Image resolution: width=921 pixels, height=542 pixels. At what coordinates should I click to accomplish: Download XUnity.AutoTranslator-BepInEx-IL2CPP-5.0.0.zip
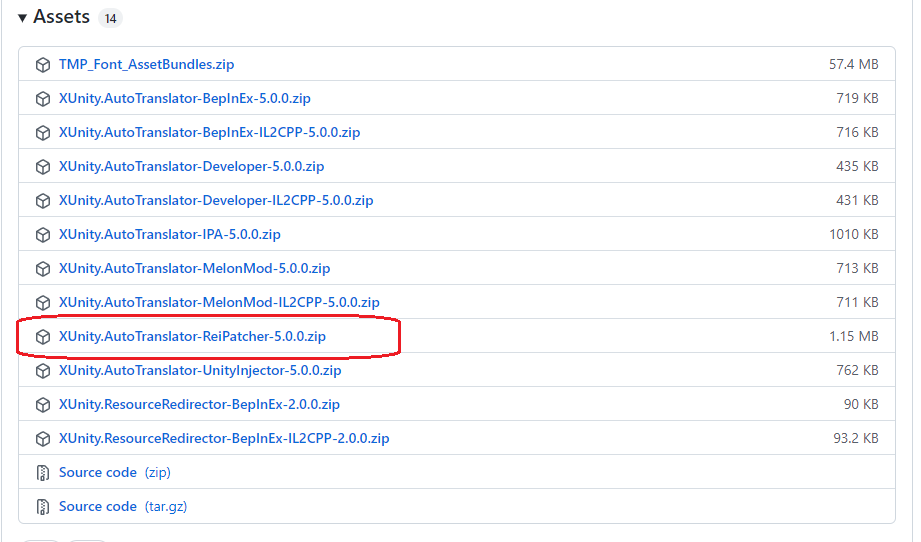(209, 132)
